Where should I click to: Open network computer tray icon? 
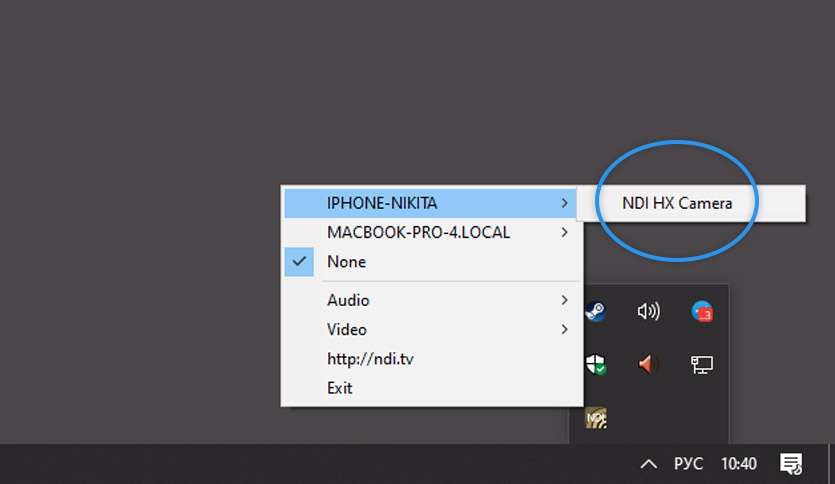pyautogui.click(x=702, y=365)
